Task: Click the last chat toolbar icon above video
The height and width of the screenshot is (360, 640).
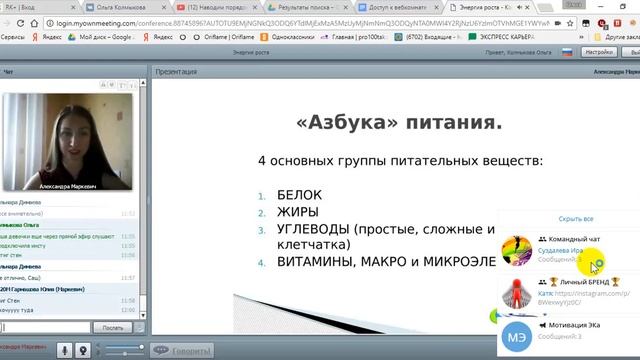Action: point(133,85)
